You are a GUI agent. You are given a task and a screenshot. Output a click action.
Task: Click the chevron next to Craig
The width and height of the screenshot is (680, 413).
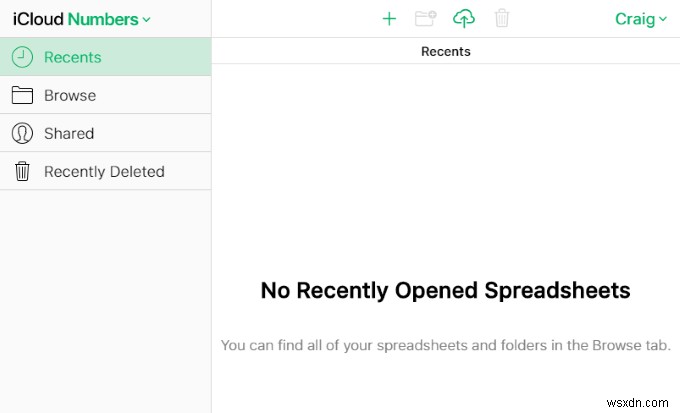[662, 19]
